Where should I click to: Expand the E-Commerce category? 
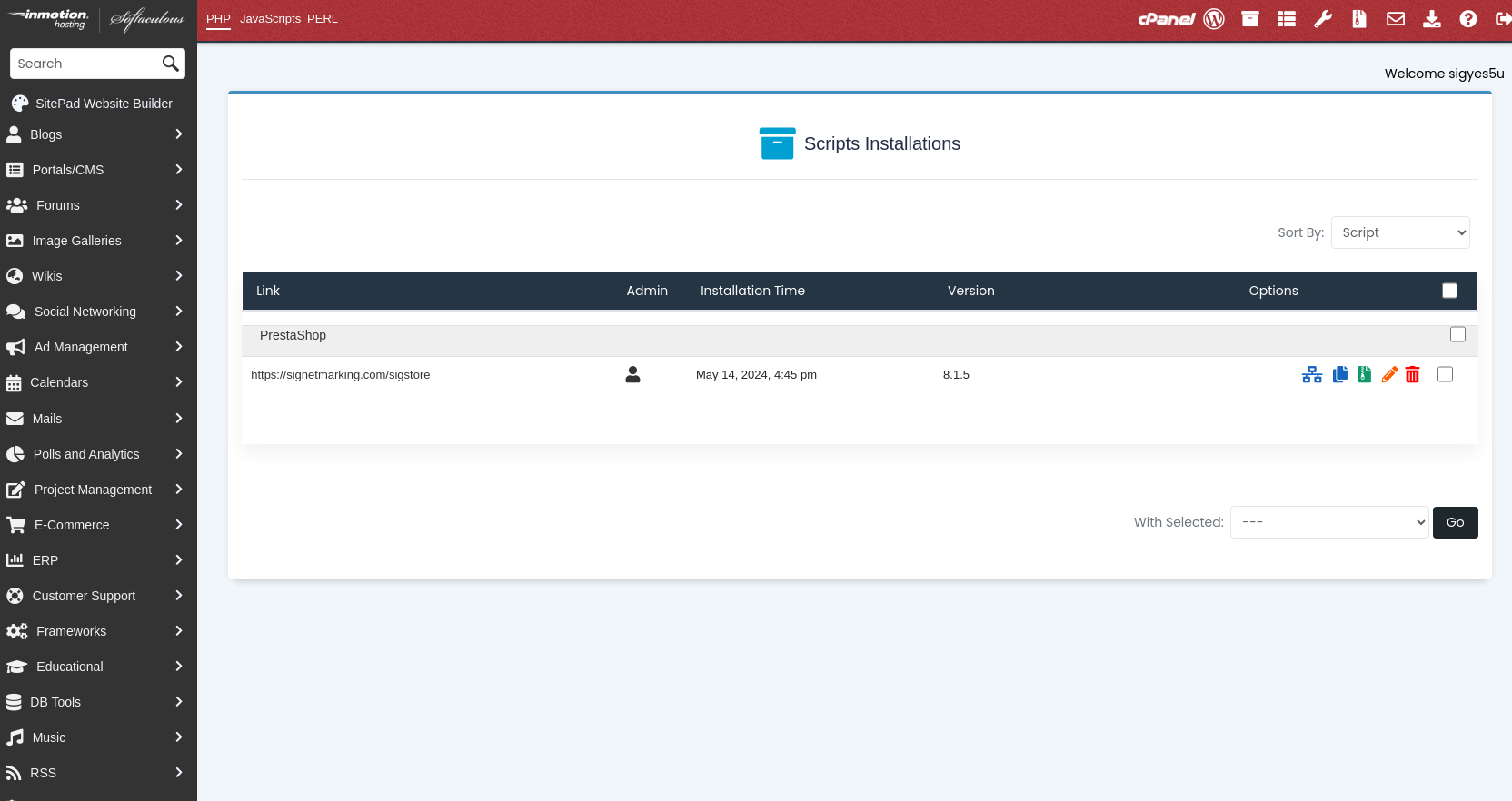tap(98, 525)
